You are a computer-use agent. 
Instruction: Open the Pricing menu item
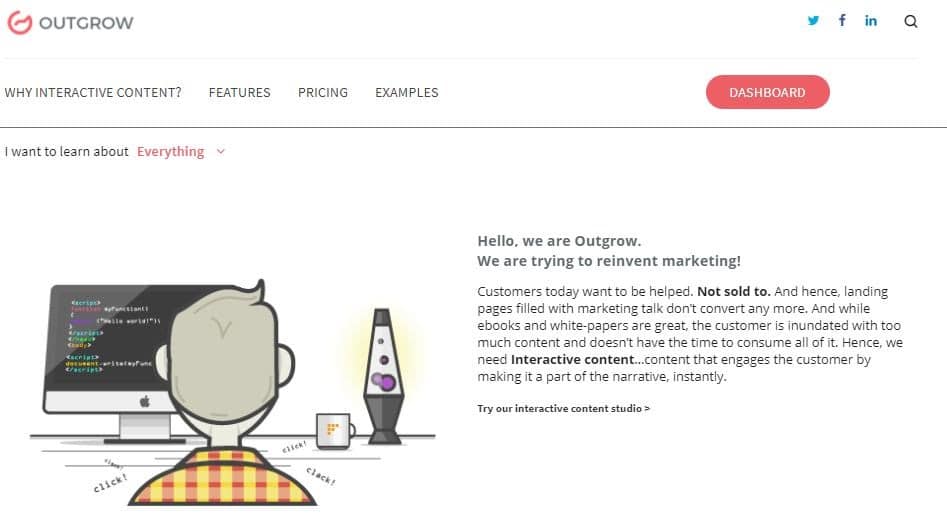point(323,93)
